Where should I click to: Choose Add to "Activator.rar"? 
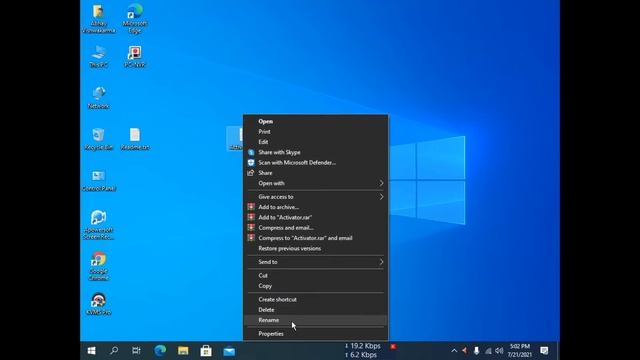[x=316, y=218]
